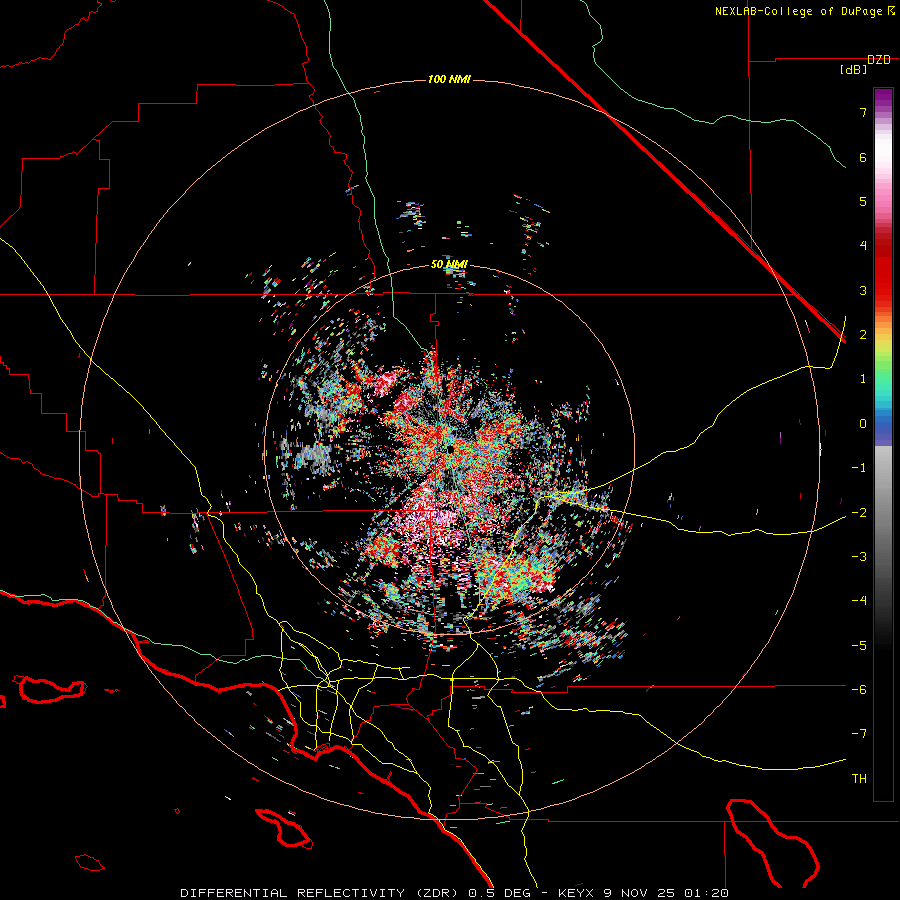The image size is (900, 900).
Task: Click the radar site center dot
Action: click(x=451, y=448)
